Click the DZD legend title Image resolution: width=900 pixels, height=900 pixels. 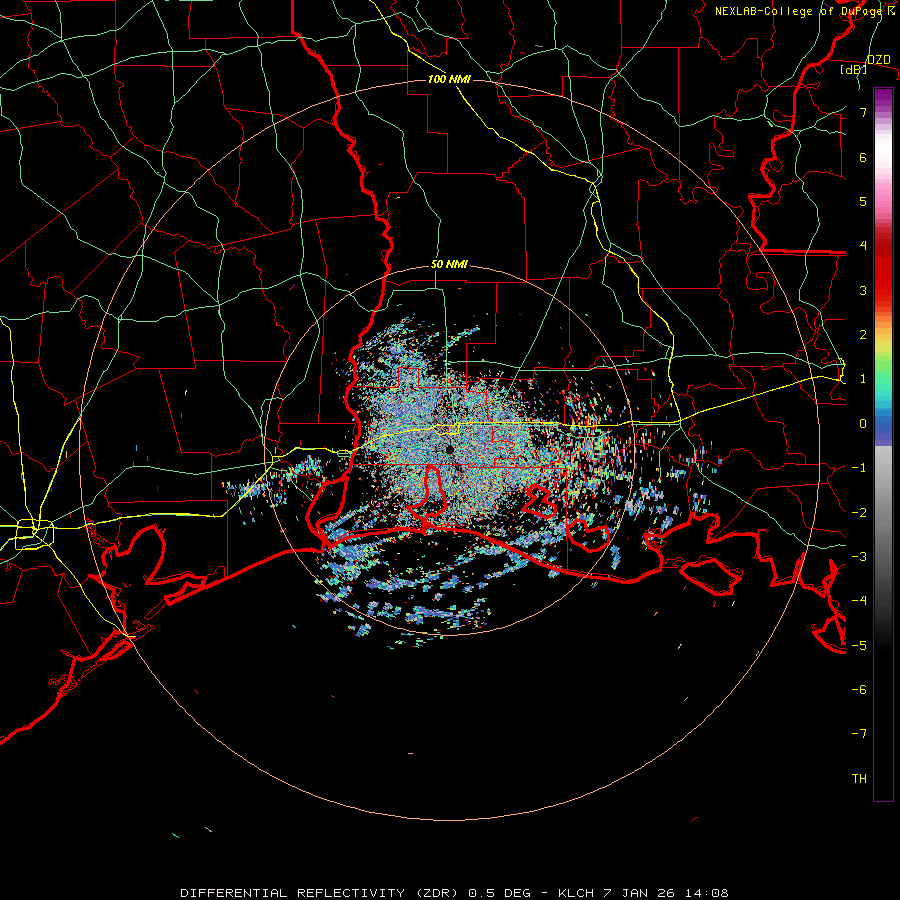point(878,60)
